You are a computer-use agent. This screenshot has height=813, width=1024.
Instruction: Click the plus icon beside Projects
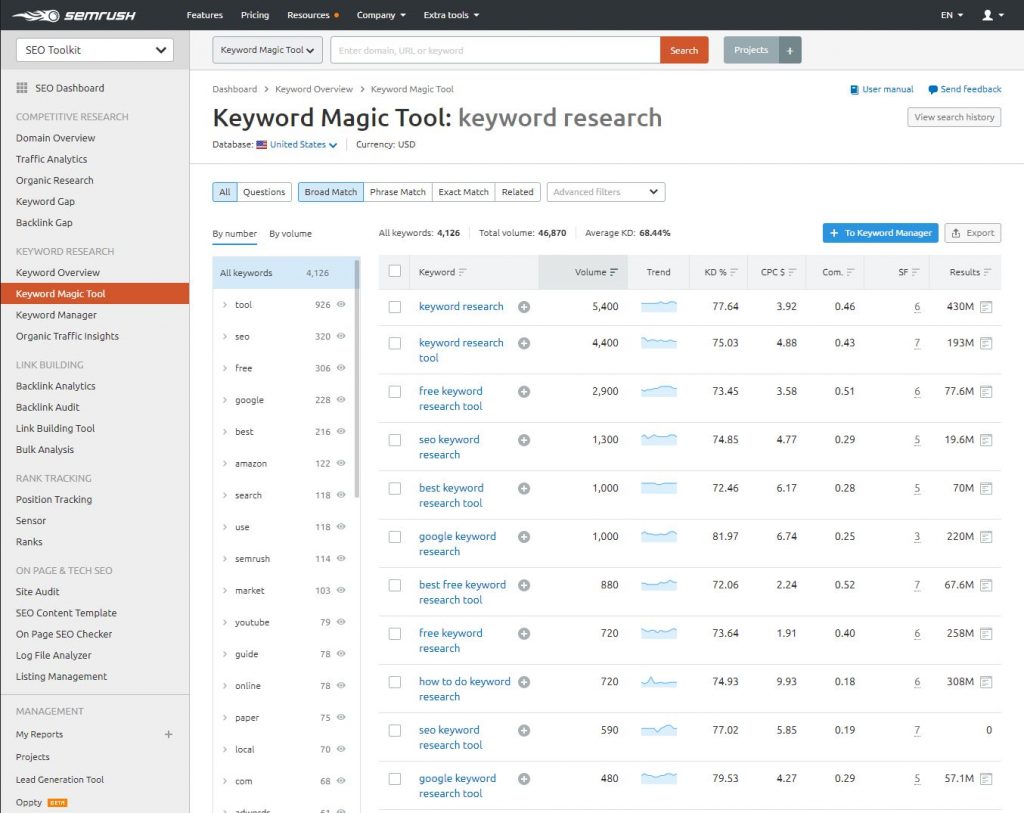pos(790,50)
